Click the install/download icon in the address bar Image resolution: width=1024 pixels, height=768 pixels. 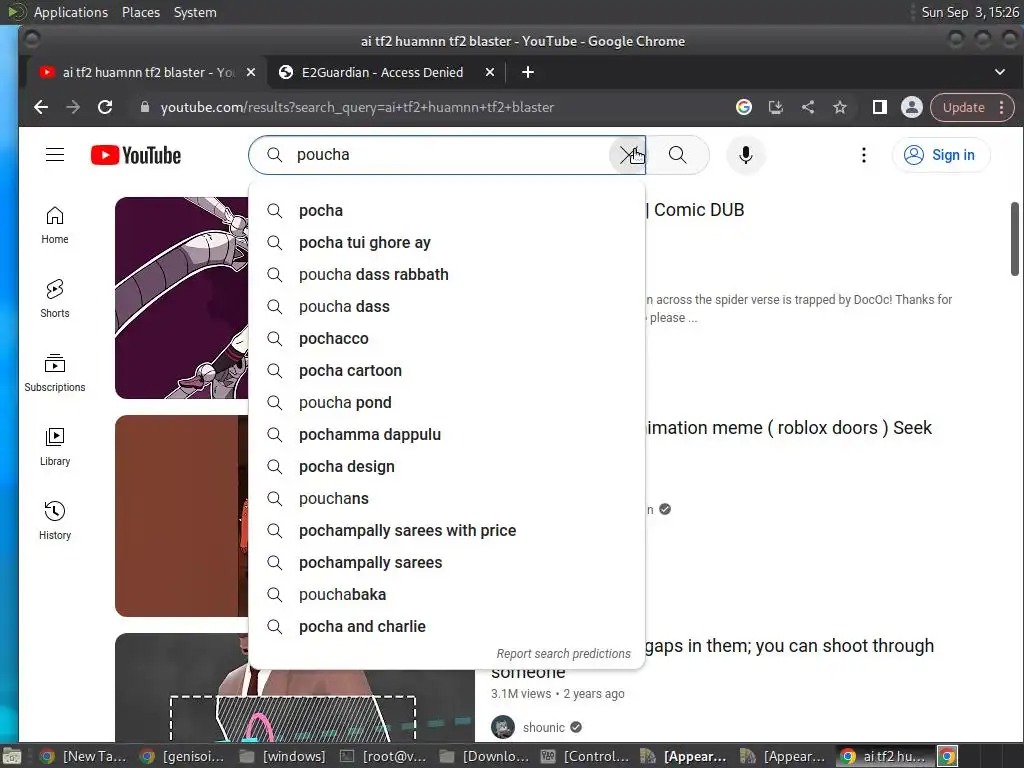tap(775, 107)
